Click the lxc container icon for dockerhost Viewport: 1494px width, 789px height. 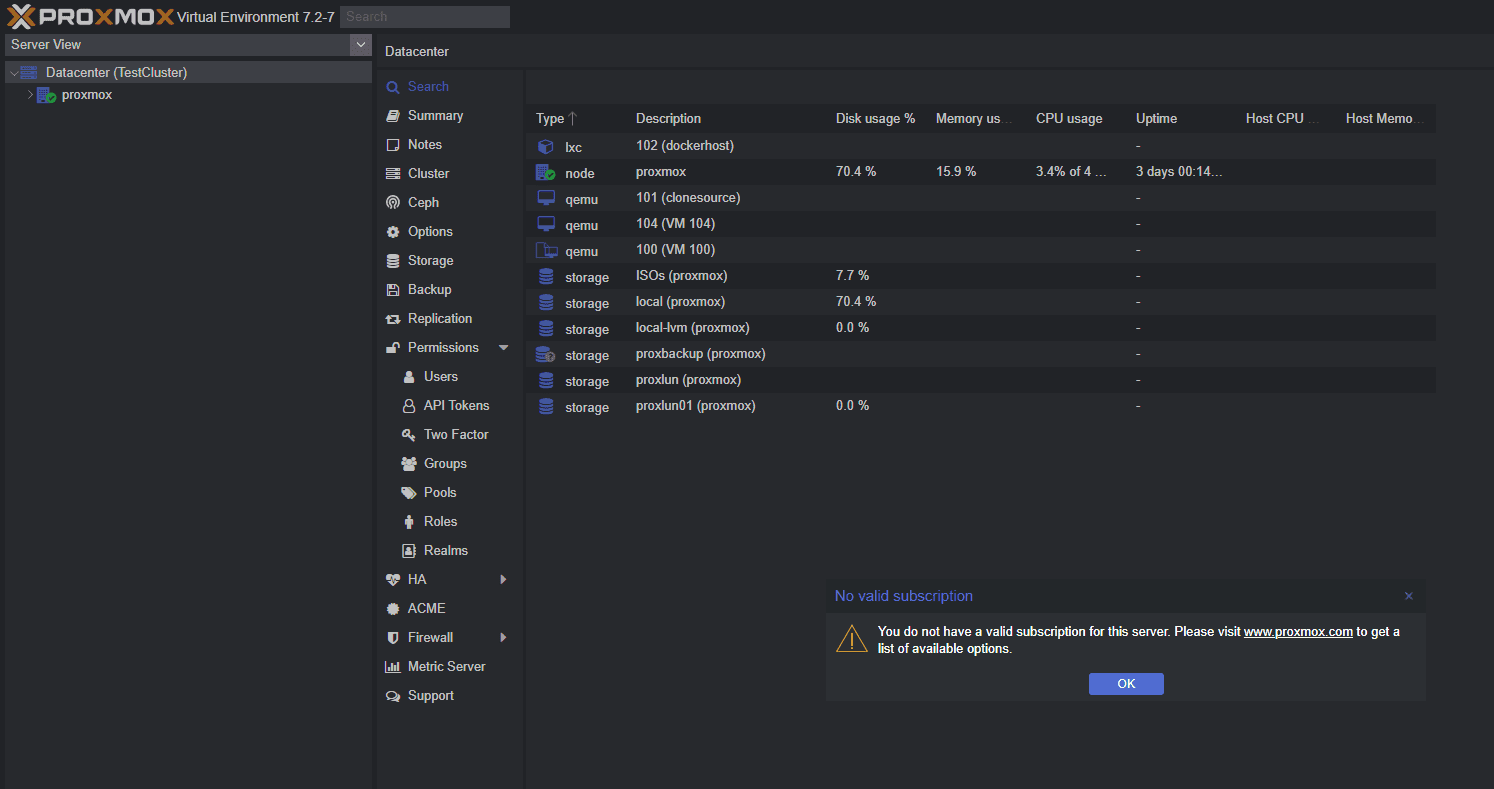click(x=546, y=147)
